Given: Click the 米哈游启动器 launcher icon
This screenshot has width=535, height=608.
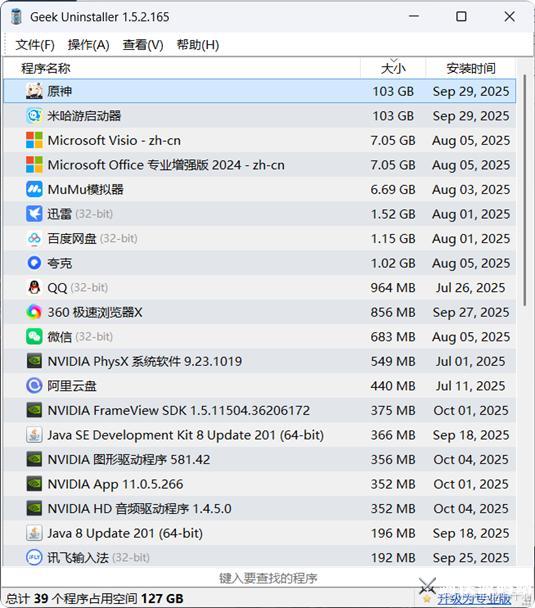Looking at the screenshot, I should [34, 116].
